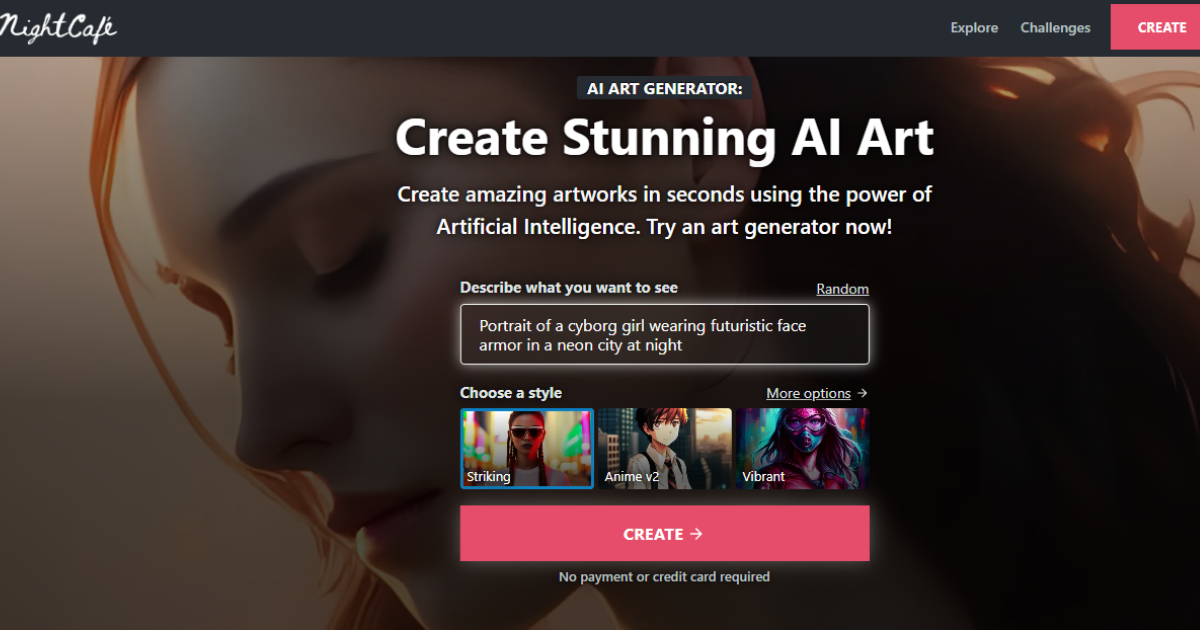1200x630 pixels.
Task: Open the NightCafe logo home link
Action: [x=57, y=27]
